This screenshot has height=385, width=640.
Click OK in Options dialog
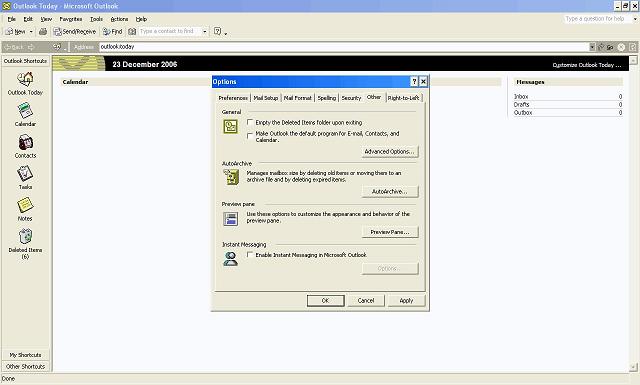pos(325,300)
